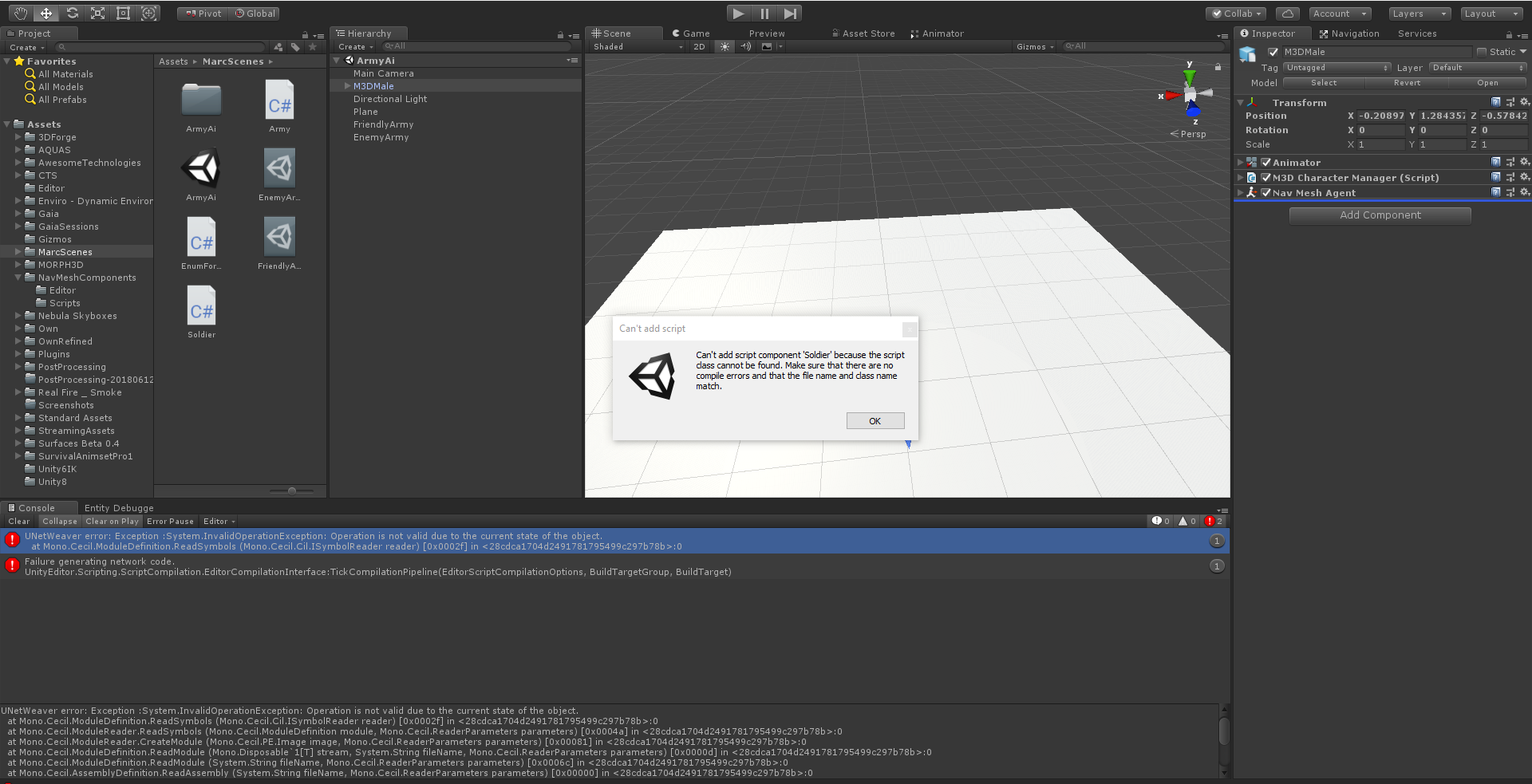
Task: Switch to the Game tab
Action: (x=691, y=33)
